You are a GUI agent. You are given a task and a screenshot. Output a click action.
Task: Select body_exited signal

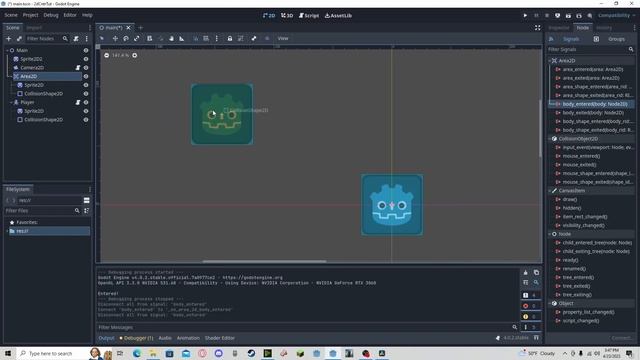point(593,113)
